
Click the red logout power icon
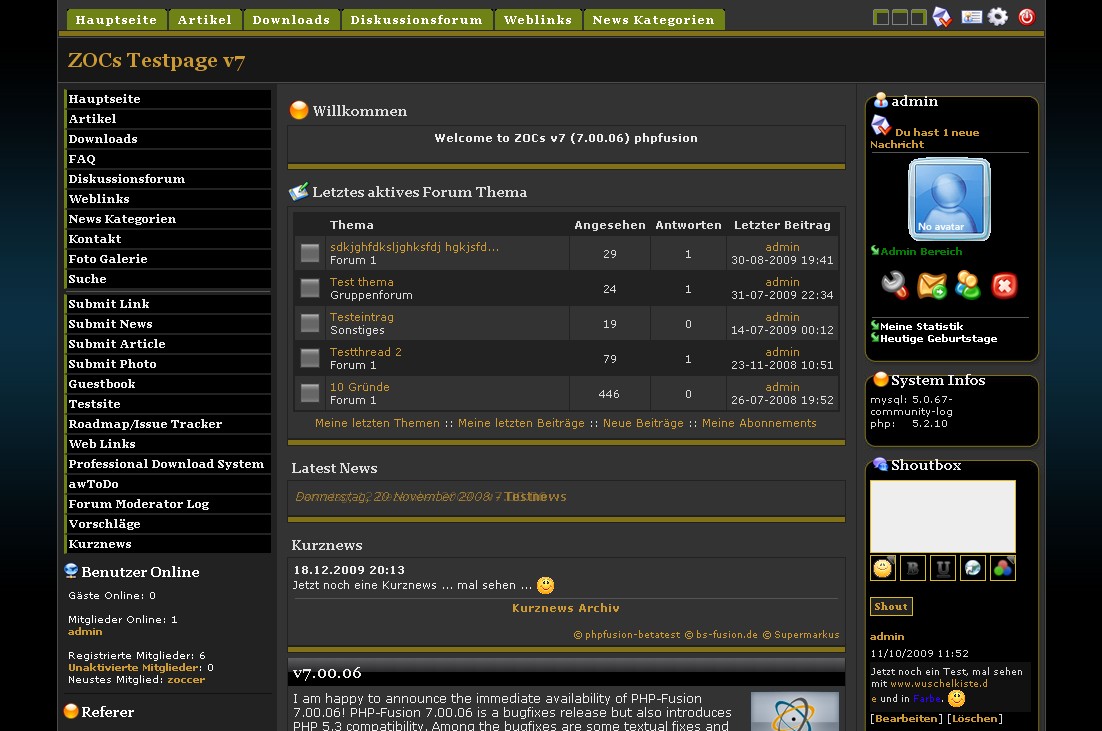click(1026, 17)
